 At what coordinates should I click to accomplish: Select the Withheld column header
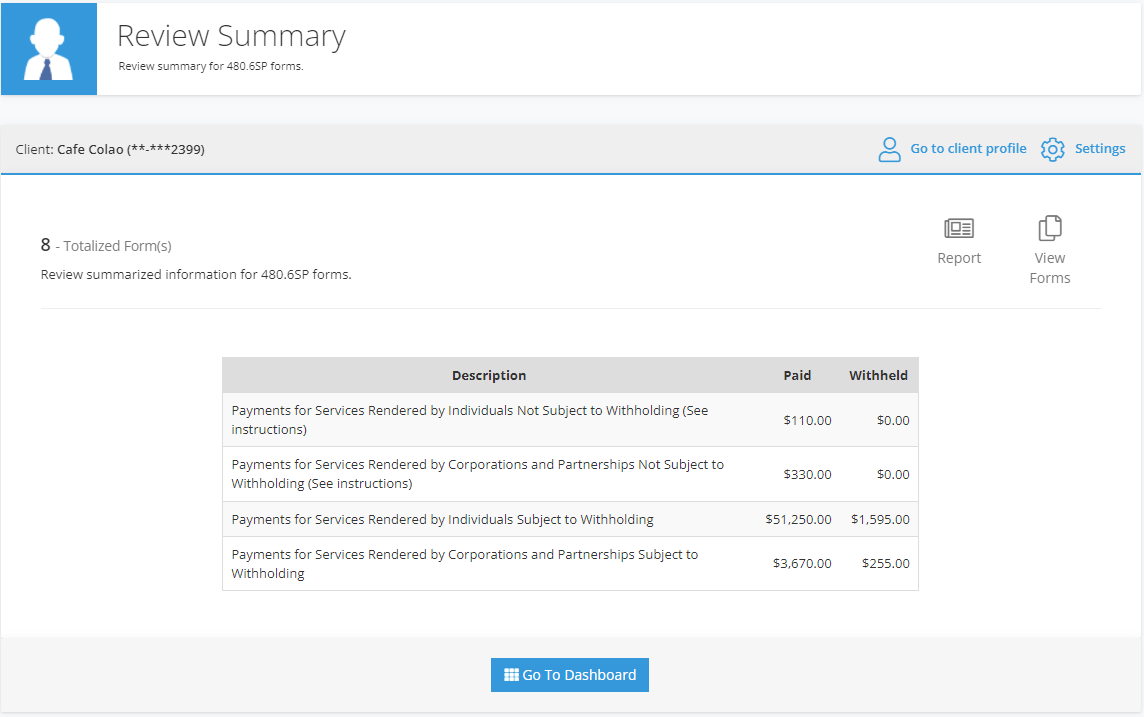[878, 376]
